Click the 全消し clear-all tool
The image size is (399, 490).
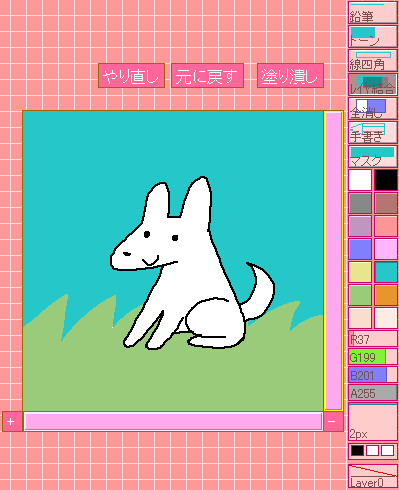coord(373,109)
